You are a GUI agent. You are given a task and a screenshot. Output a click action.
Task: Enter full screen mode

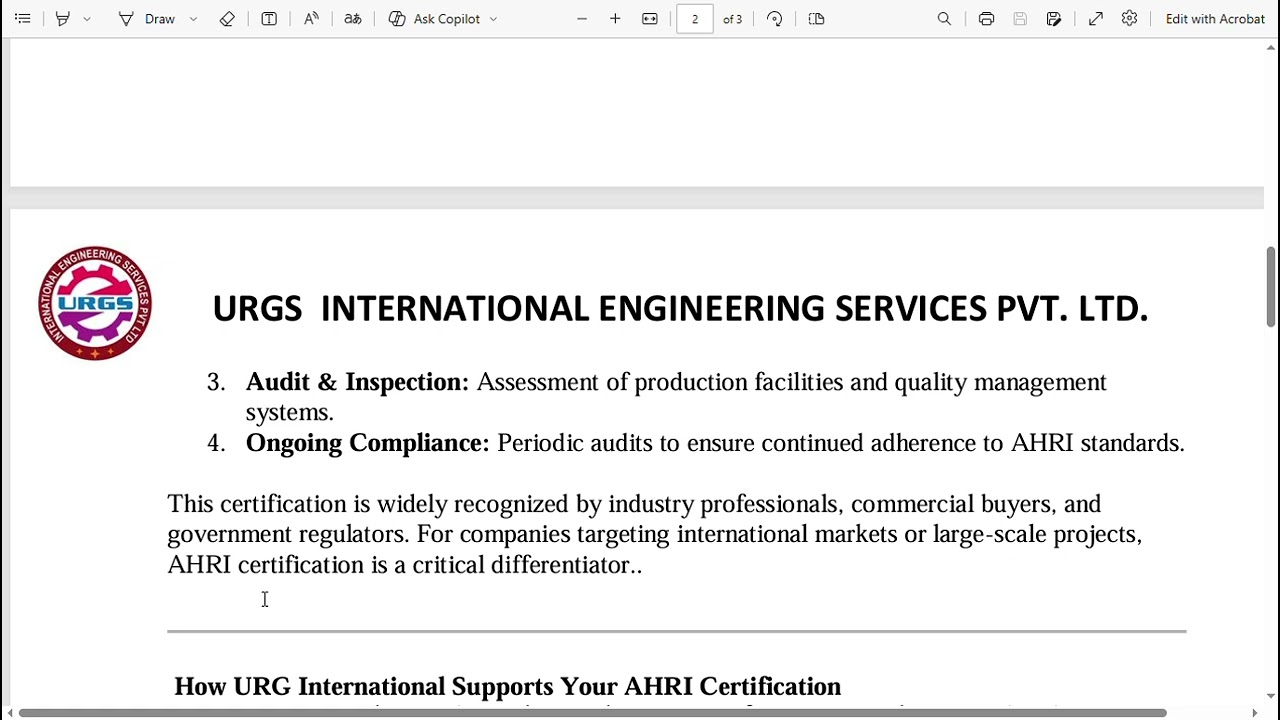pyautogui.click(x=1096, y=19)
